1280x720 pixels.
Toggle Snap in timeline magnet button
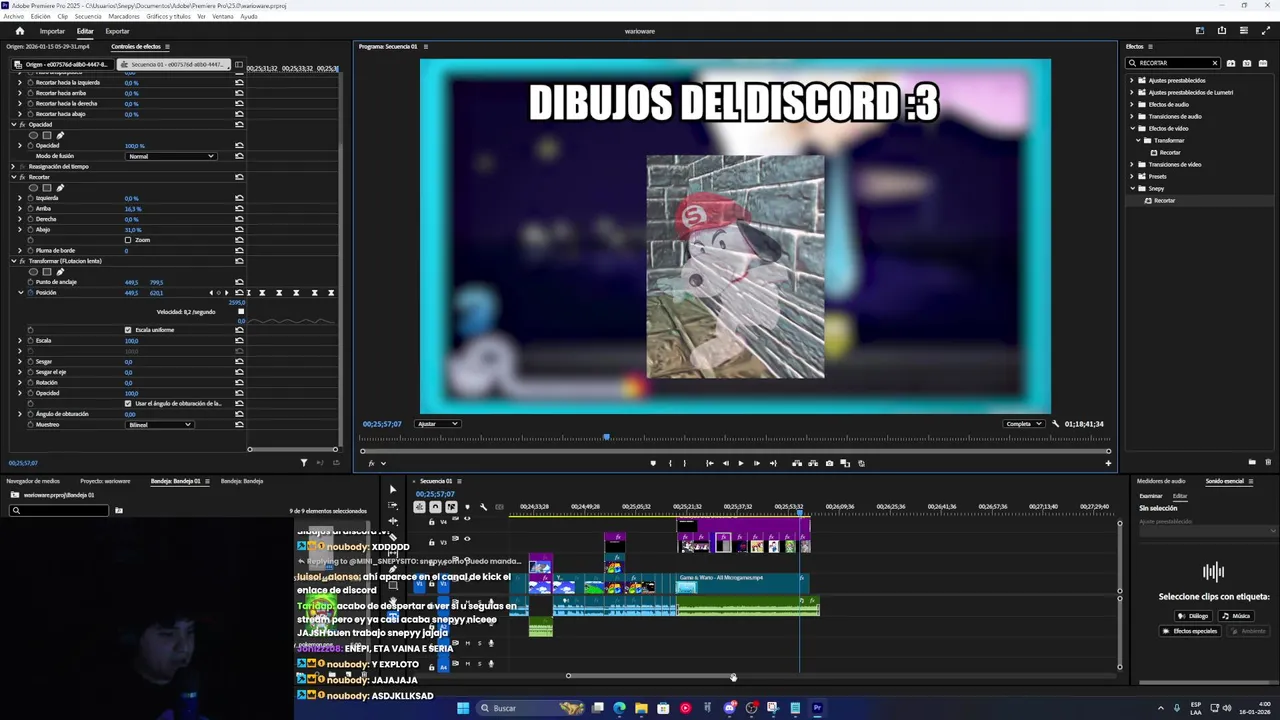435,507
